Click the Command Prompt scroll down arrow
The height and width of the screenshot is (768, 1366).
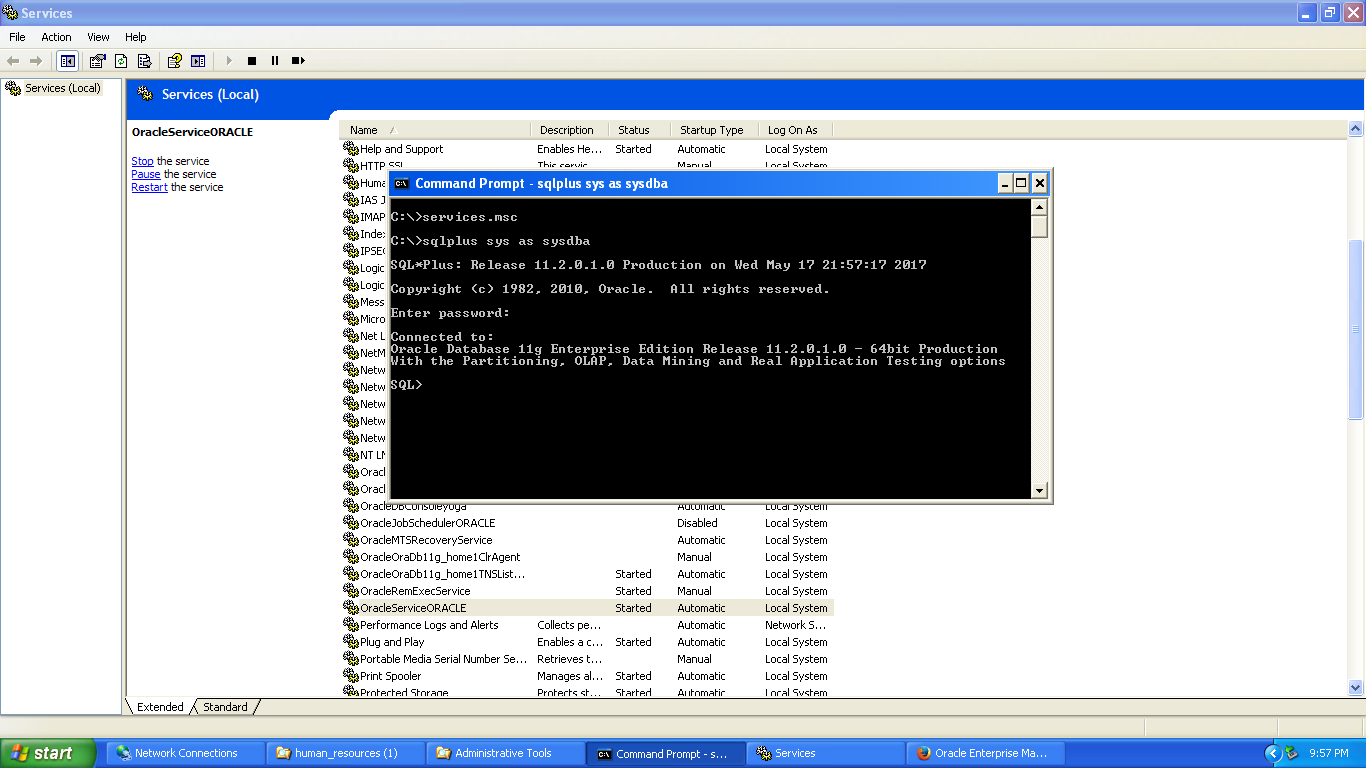point(1040,490)
